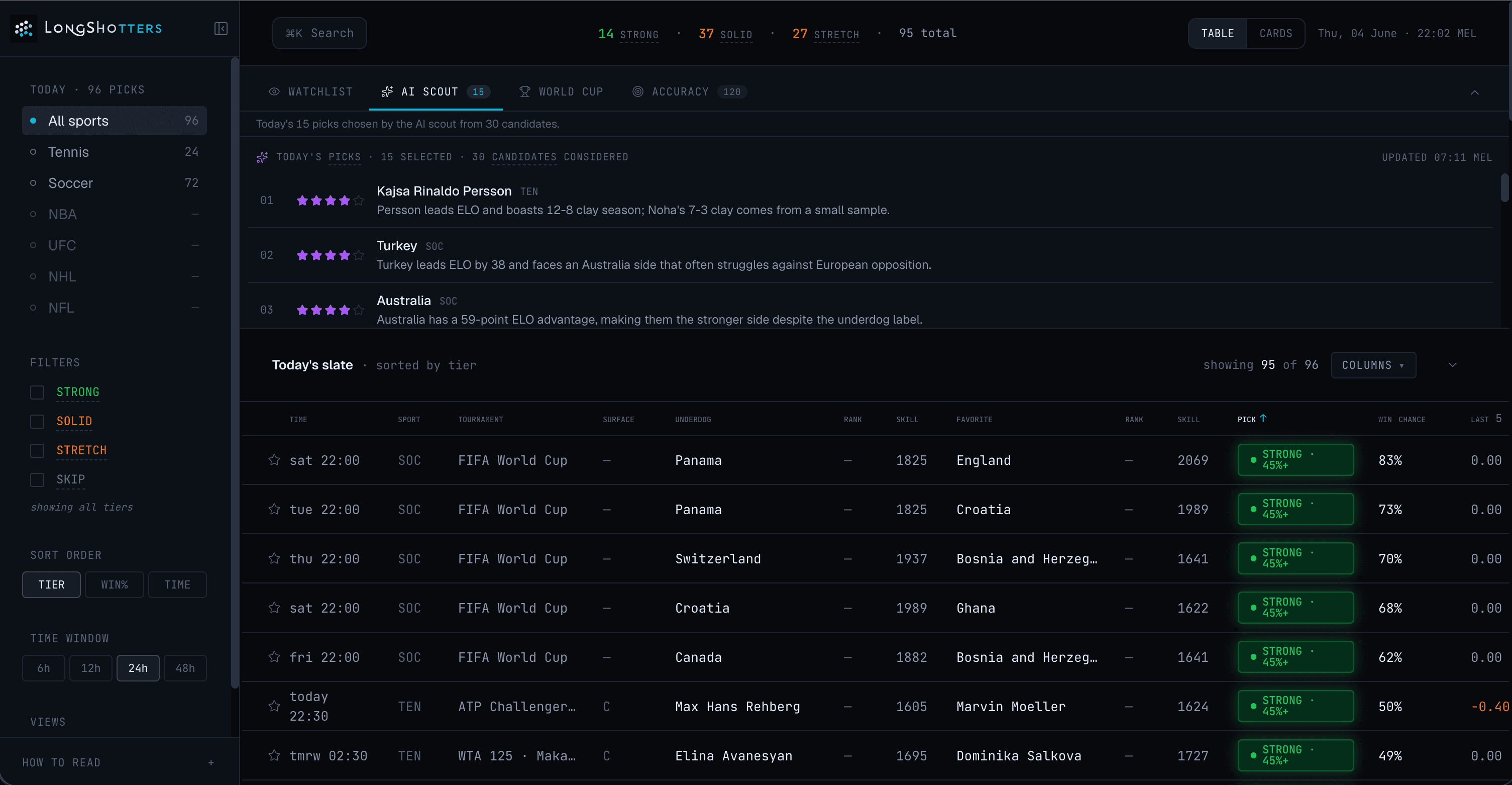Image resolution: width=1512 pixels, height=785 pixels.
Task: Sort picks by TIER
Action: point(52,585)
